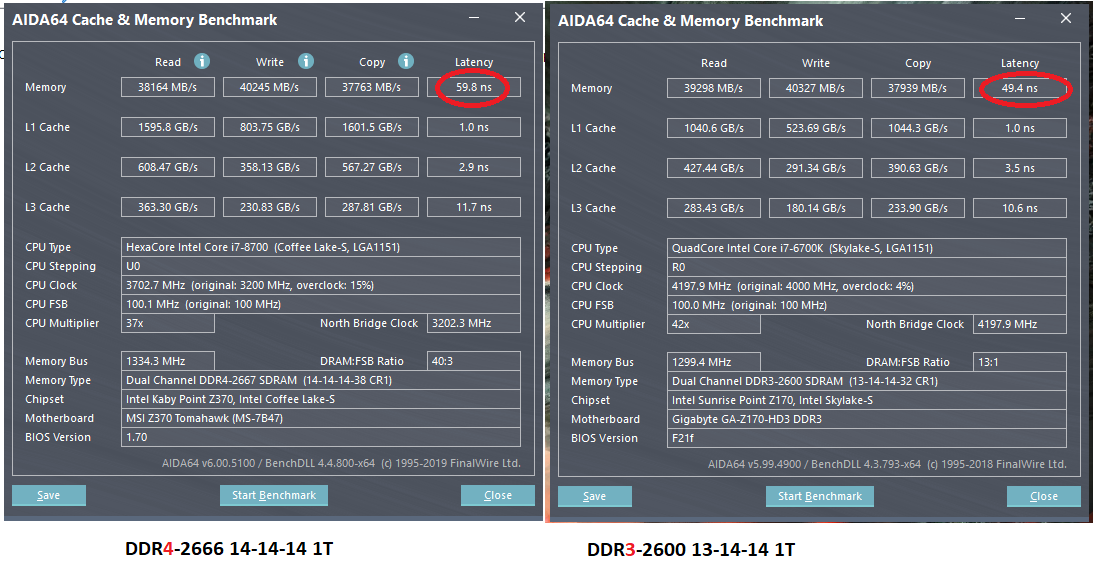
Task: Select Memory Read value 39298 MB/s
Action: click(713, 88)
